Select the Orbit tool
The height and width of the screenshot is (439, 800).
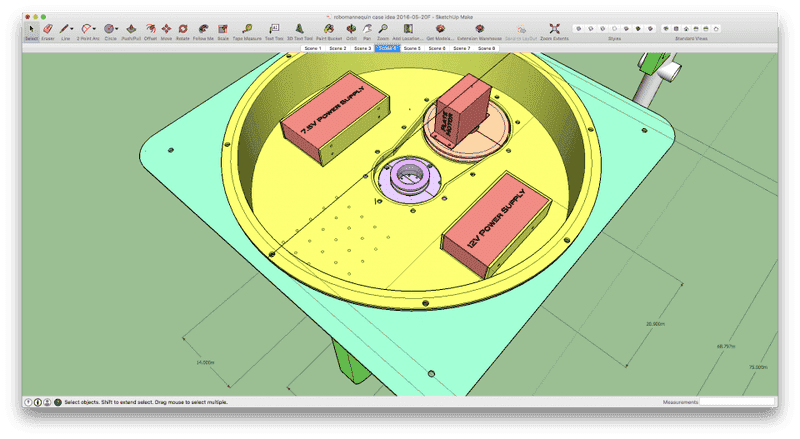(351, 30)
